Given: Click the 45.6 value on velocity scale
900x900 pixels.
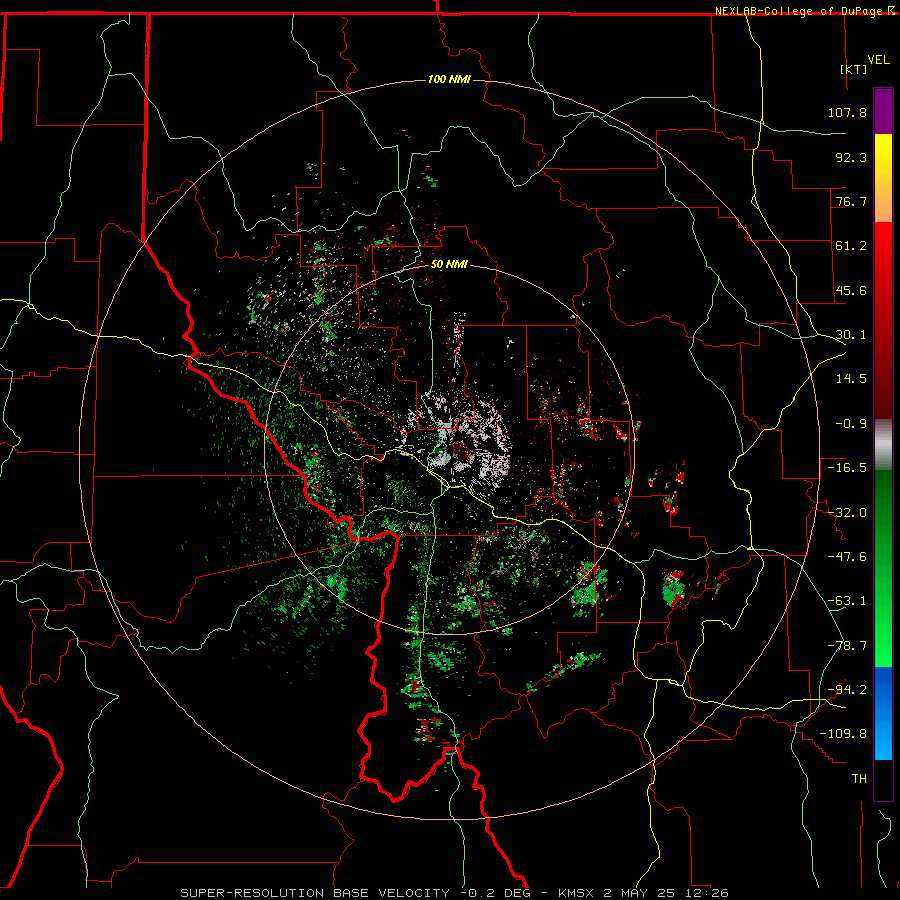Looking at the screenshot, I should point(851,290).
